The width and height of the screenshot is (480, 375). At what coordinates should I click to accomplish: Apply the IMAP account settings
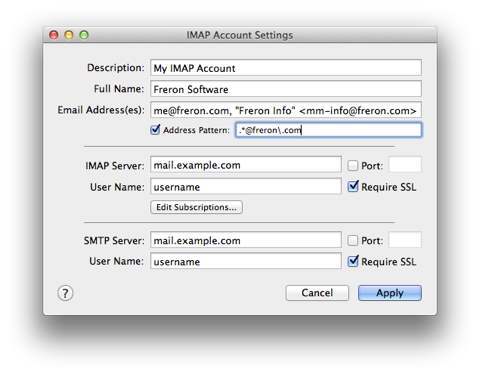[x=390, y=293]
